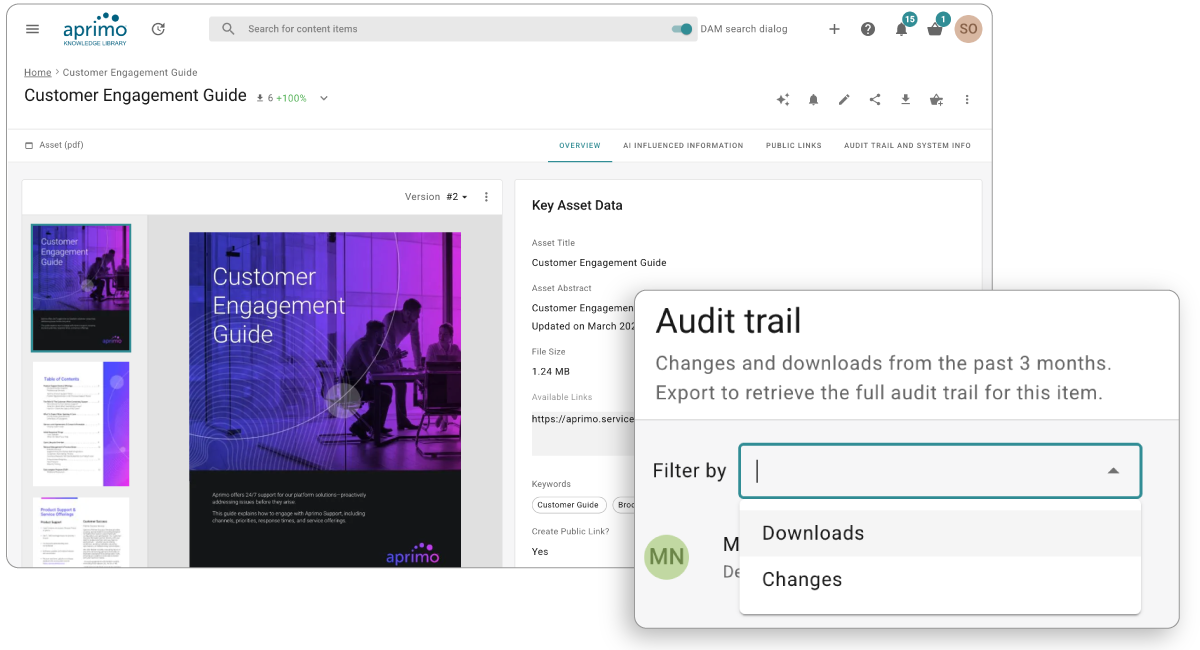This screenshot has height=650, width=1200.
Task: Click the refresh history icon
Action: click(x=158, y=29)
